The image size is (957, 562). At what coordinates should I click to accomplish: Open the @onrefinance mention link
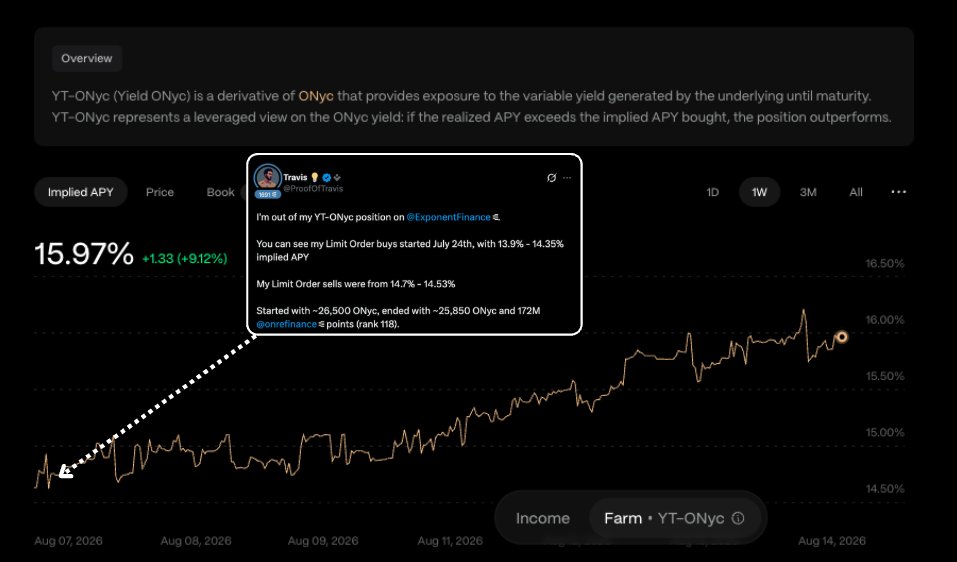point(286,324)
